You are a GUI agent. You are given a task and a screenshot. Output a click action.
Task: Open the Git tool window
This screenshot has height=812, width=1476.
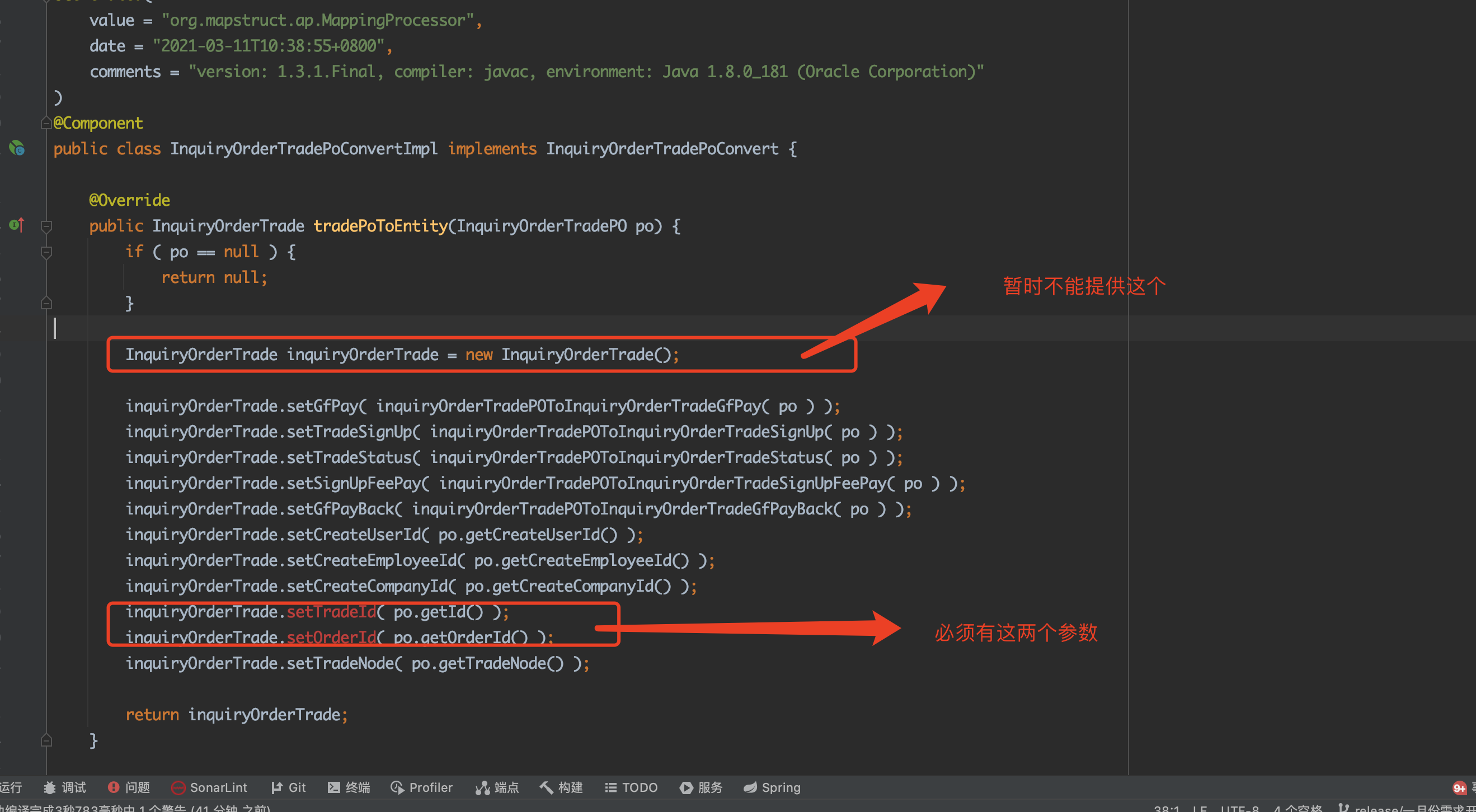(288, 787)
